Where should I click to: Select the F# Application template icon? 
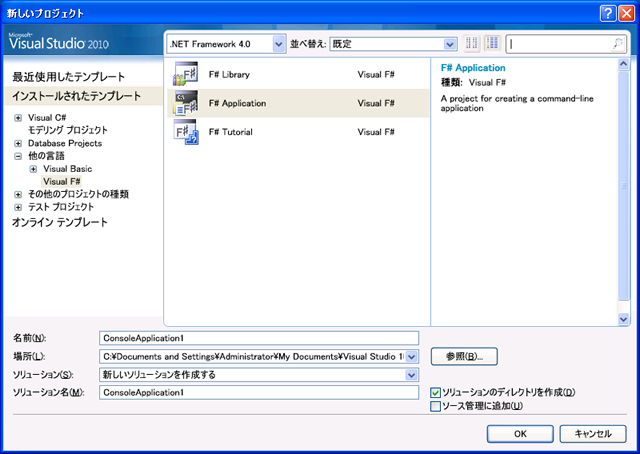tap(186, 103)
